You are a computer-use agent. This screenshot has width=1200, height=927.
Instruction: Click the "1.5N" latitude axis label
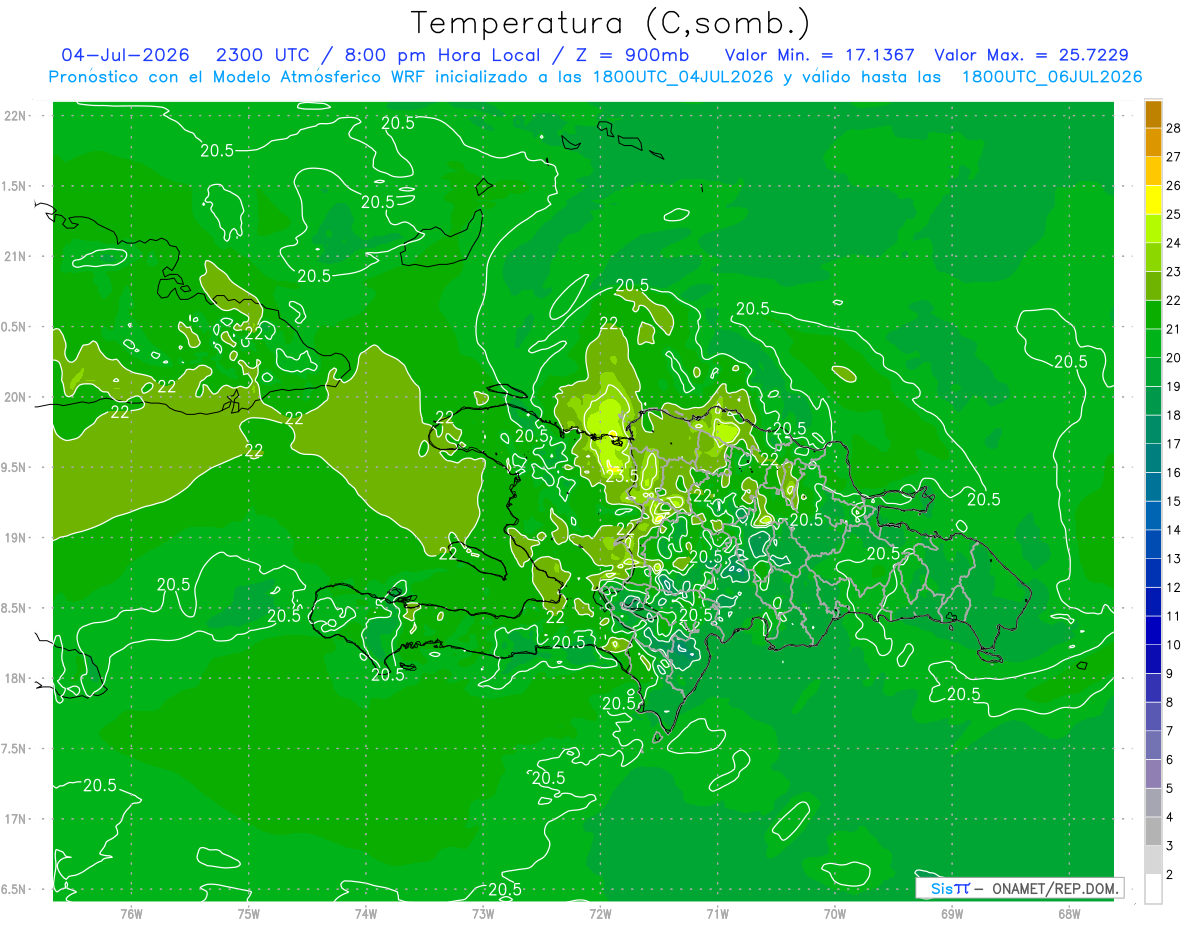[15, 186]
